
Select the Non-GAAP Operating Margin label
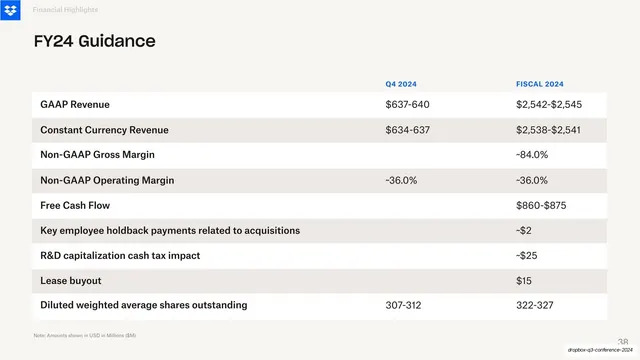[107, 180]
